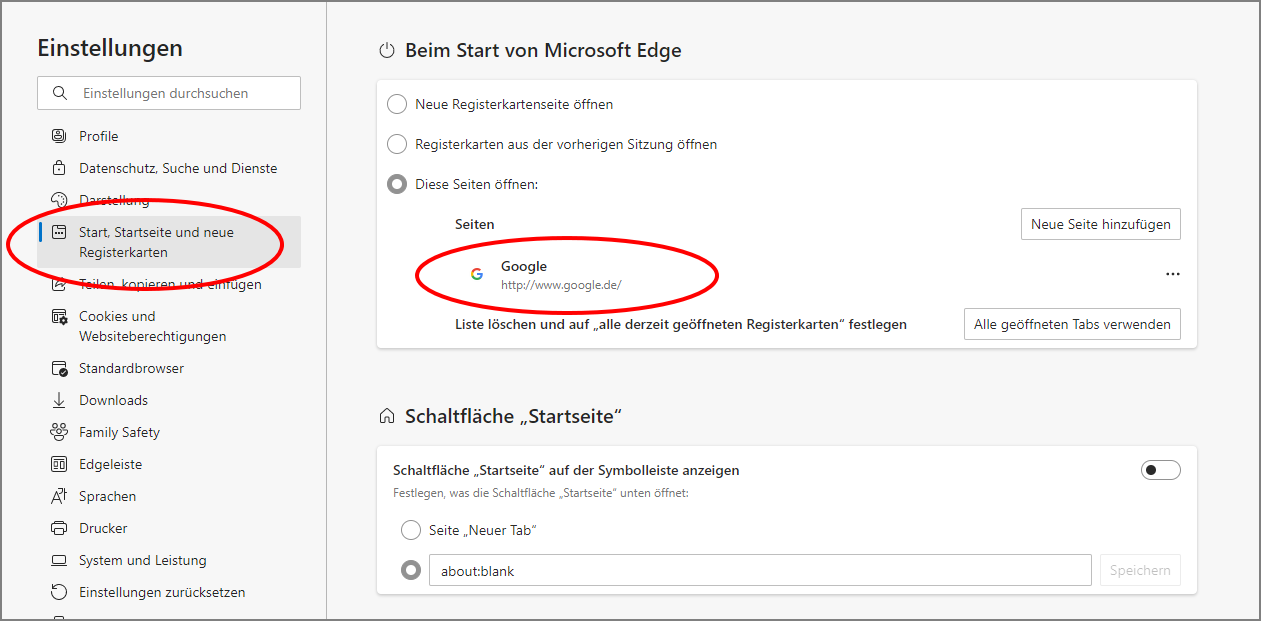
Task: Click 'Neue Seite hinzufügen' button
Action: 1100,224
